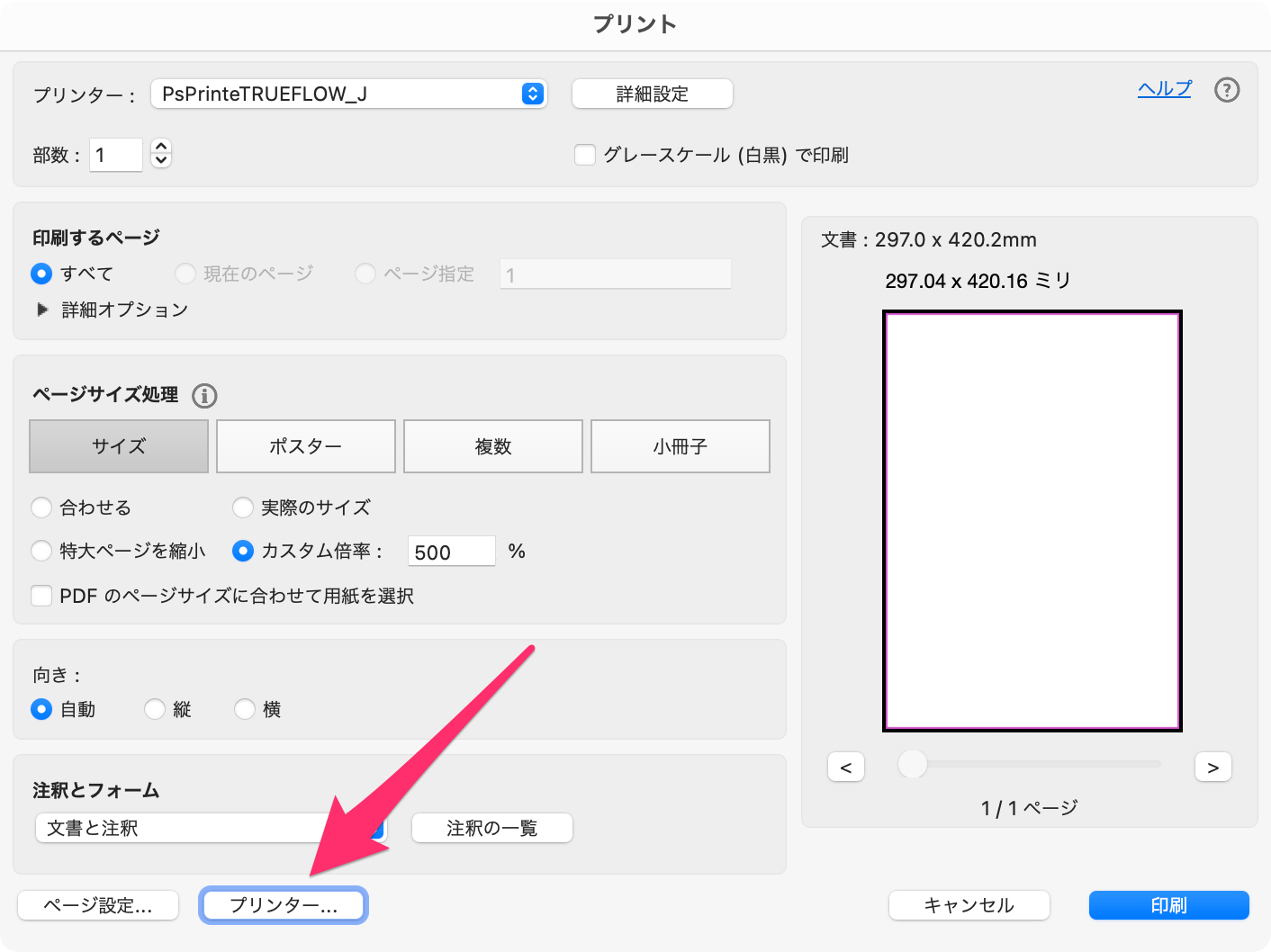Click the page preview slider handle
Screen dimensions: 1271x952
(x=911, y=764)
